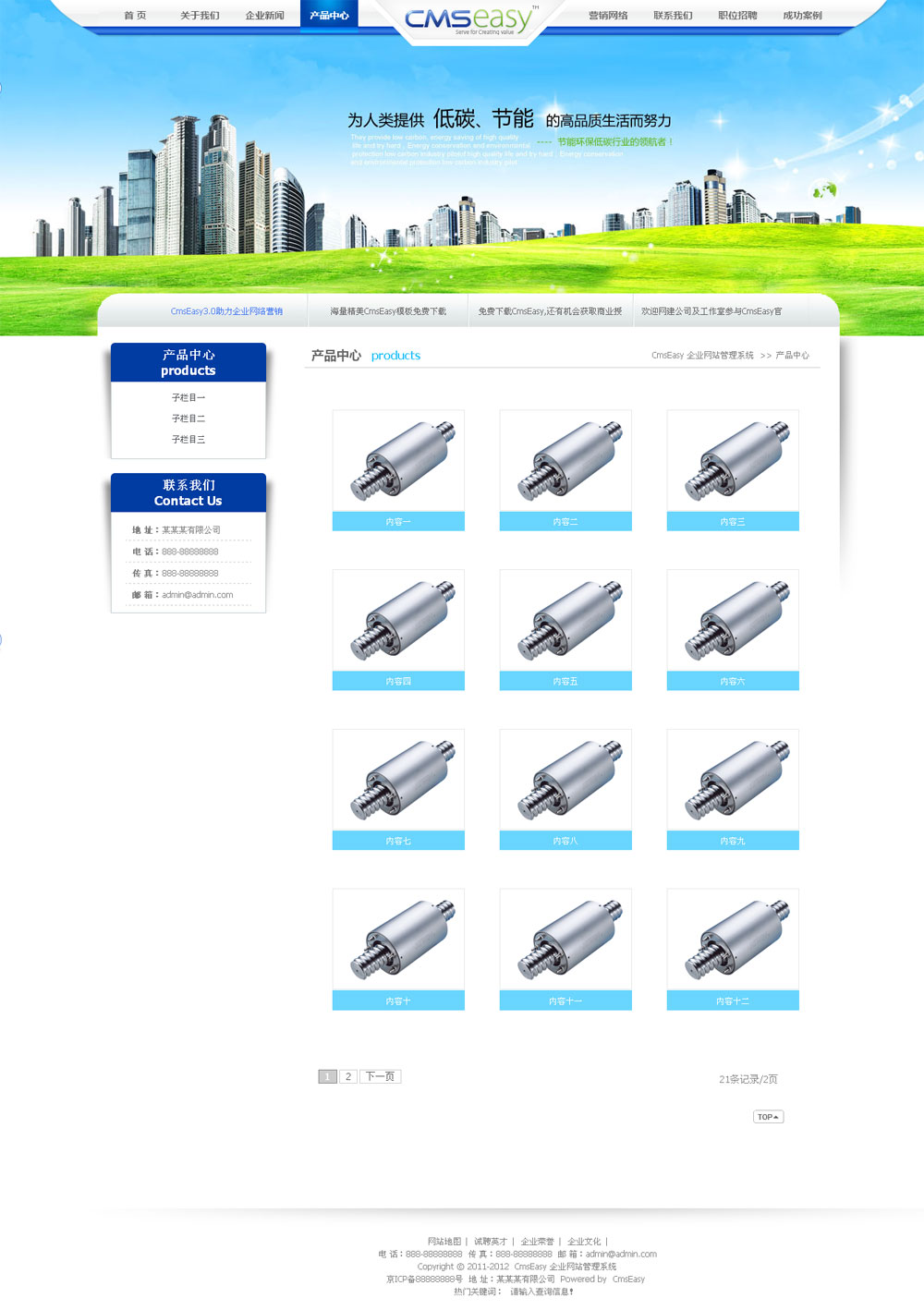Open the 内容九 product thumbnail image
This screenshot has height=1310, width=924.
733,780
